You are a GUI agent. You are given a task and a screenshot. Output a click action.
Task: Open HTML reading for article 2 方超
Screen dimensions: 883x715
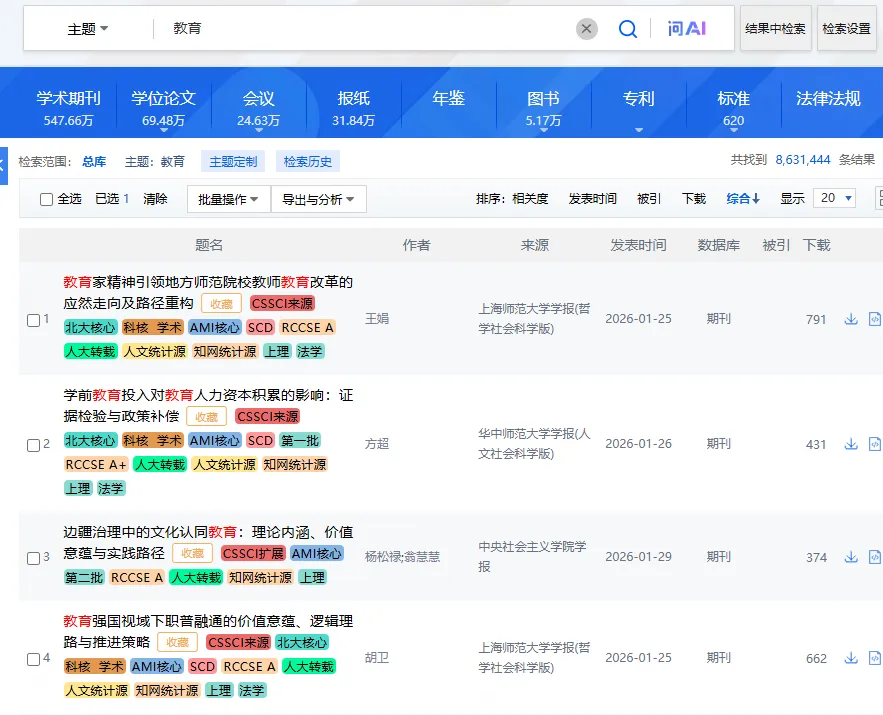tap(875, 444)
